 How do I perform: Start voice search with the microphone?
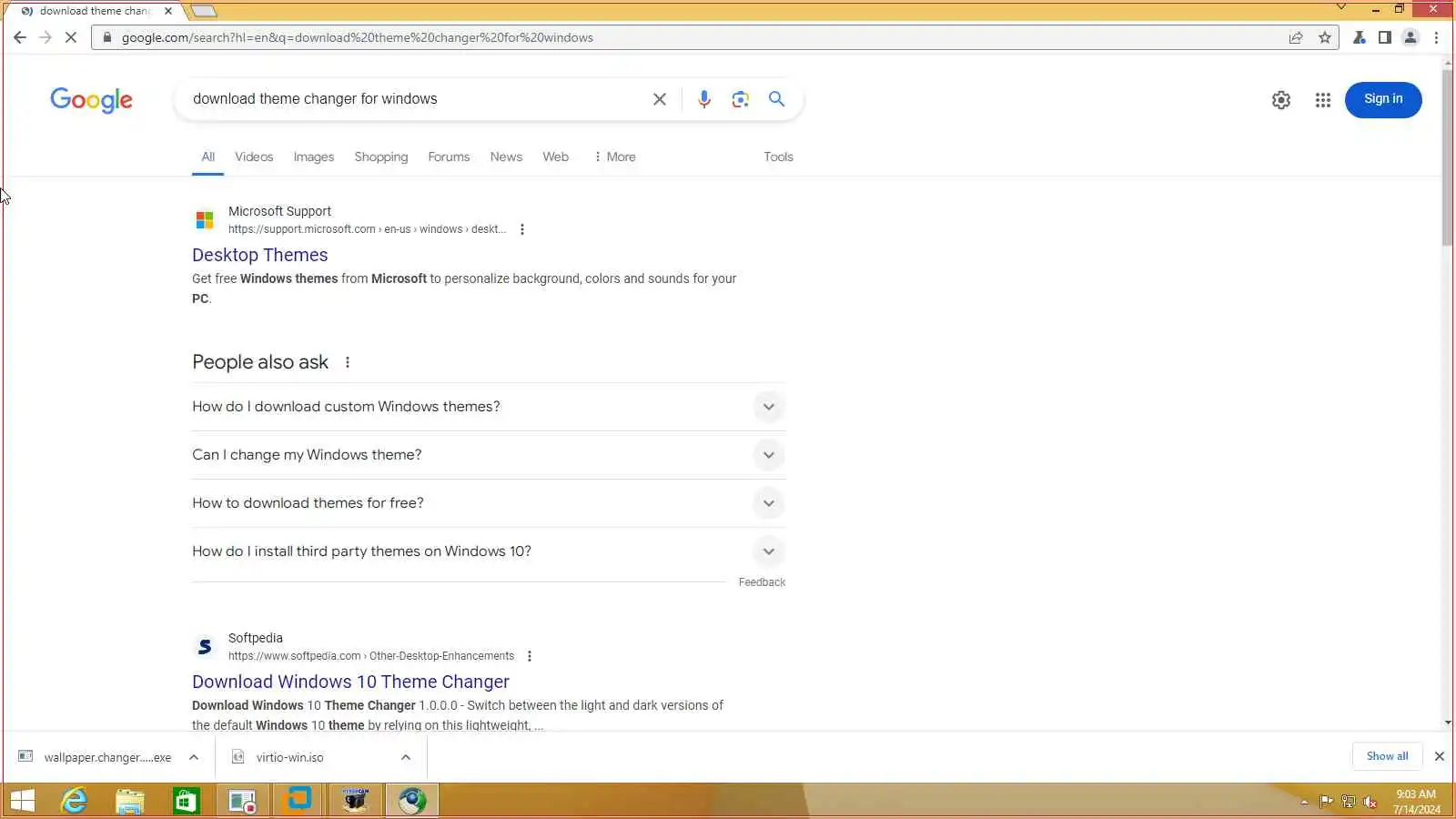click(x=704, y=99)
